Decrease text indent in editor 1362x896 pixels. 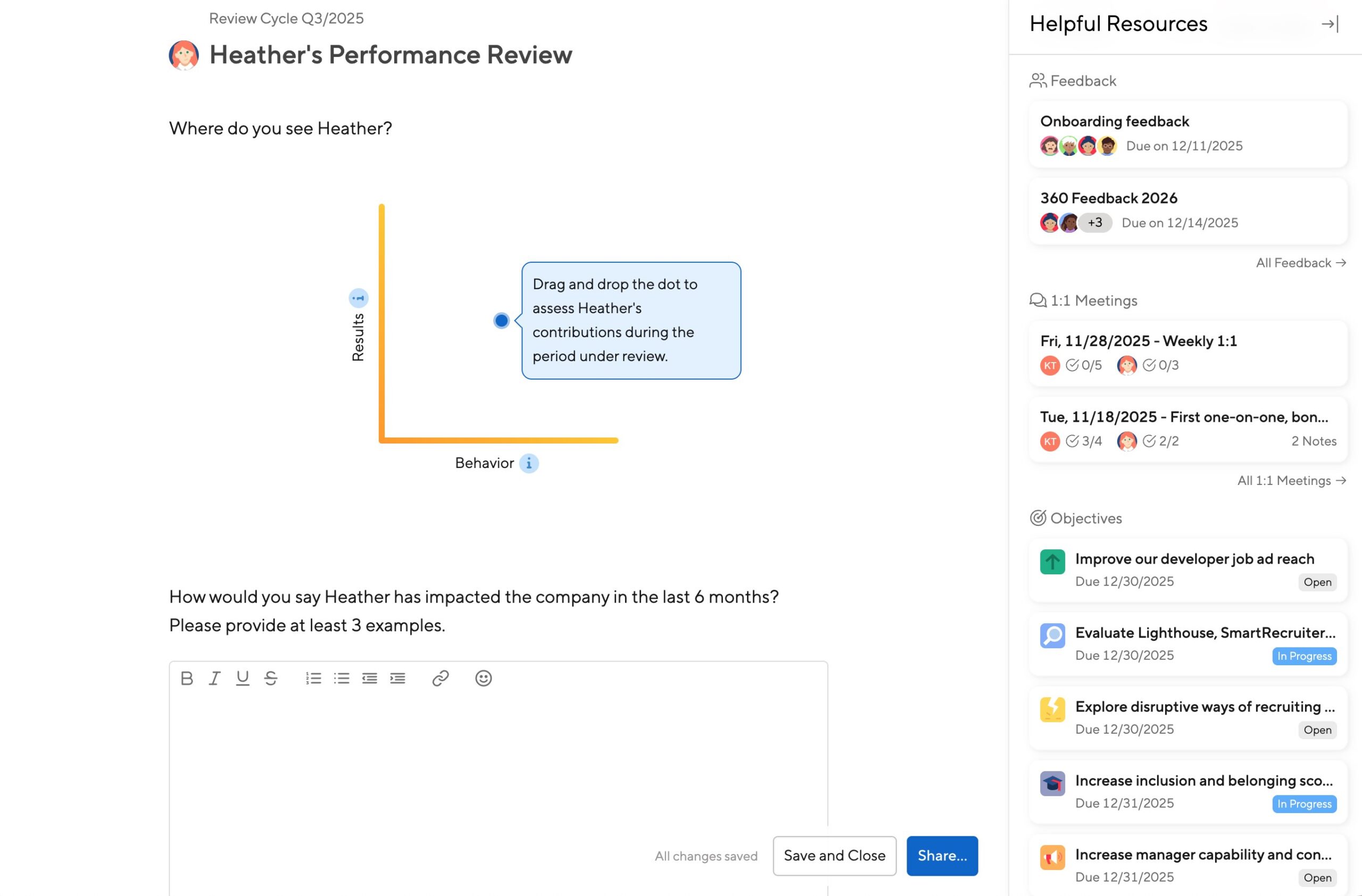(x=370, y=678)
